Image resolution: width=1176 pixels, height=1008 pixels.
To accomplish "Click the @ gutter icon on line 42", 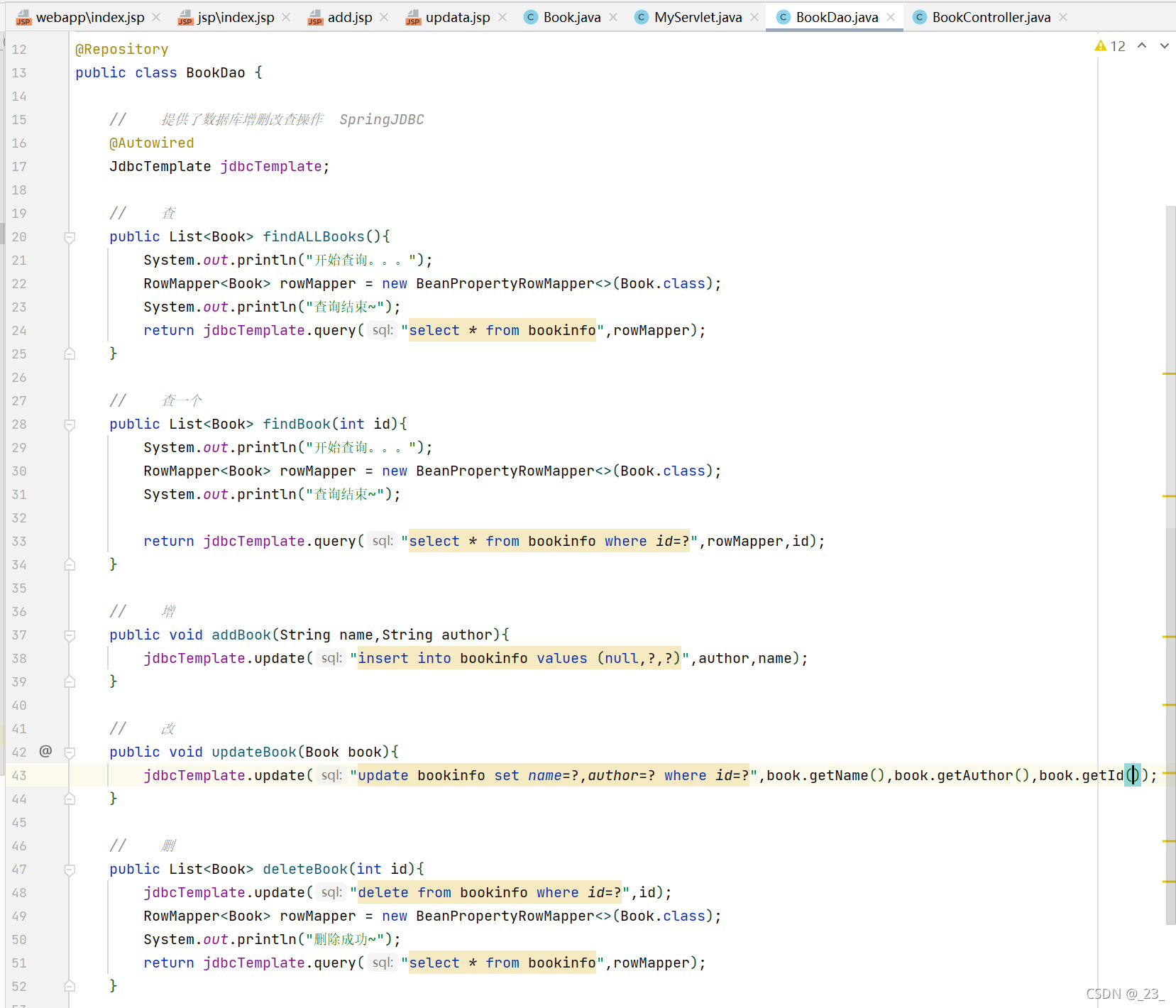I will (x=45, y=751).
